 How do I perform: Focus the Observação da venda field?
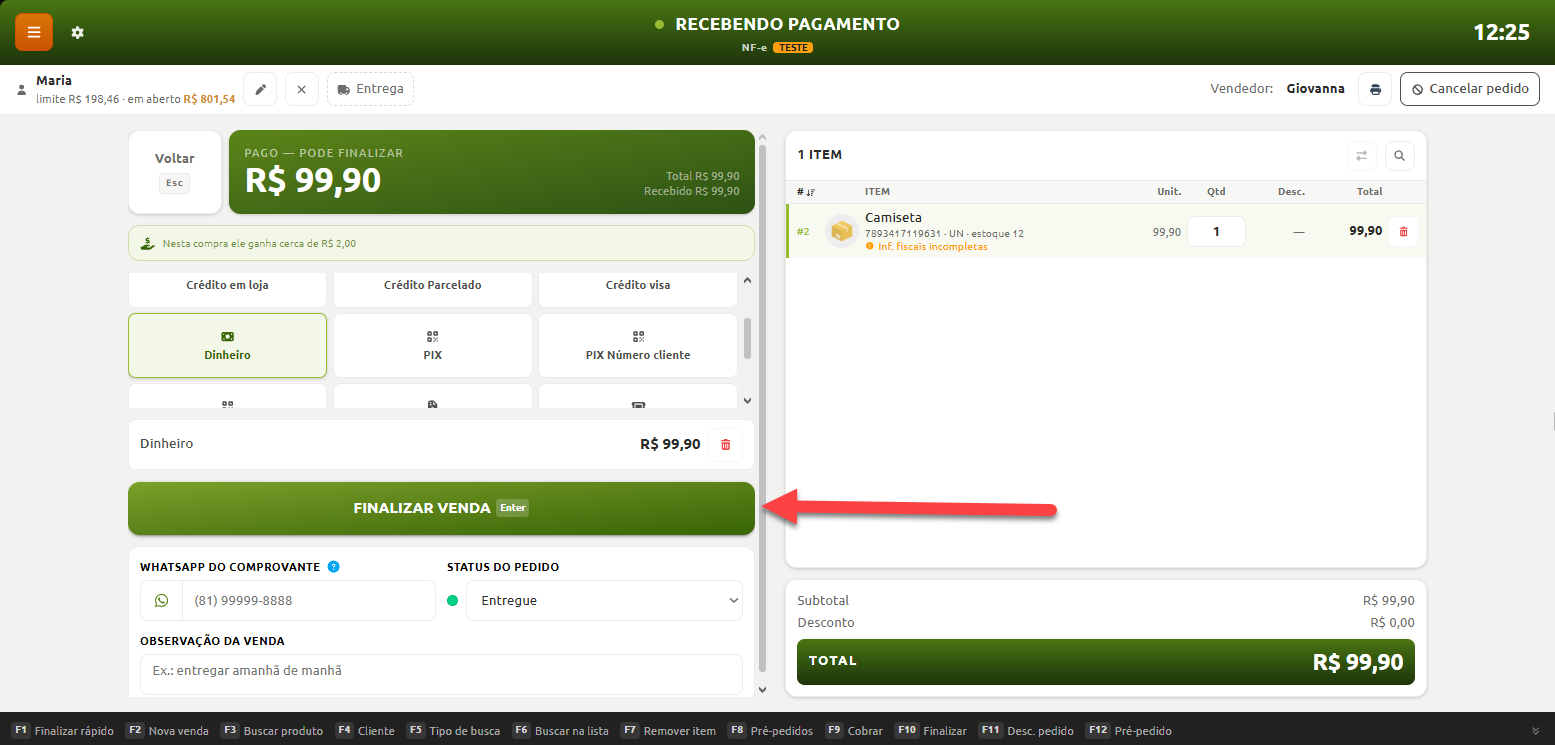pyautogui.click(x=441, y=674)
